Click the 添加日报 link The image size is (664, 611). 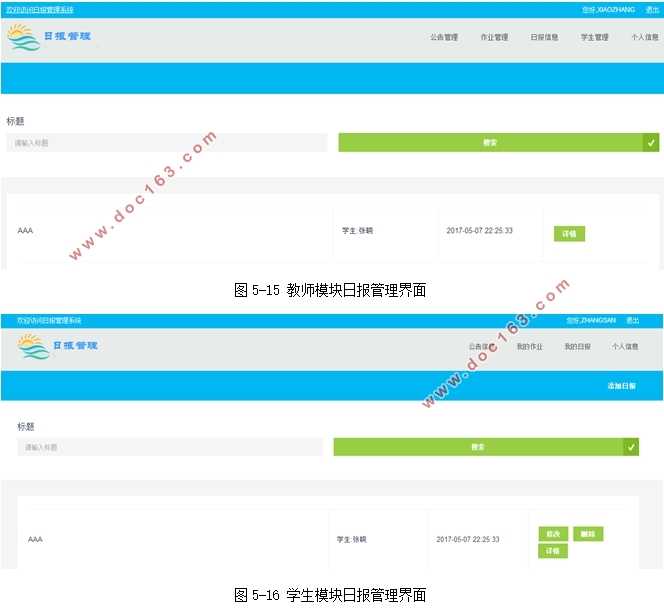(x=621, y=386)
